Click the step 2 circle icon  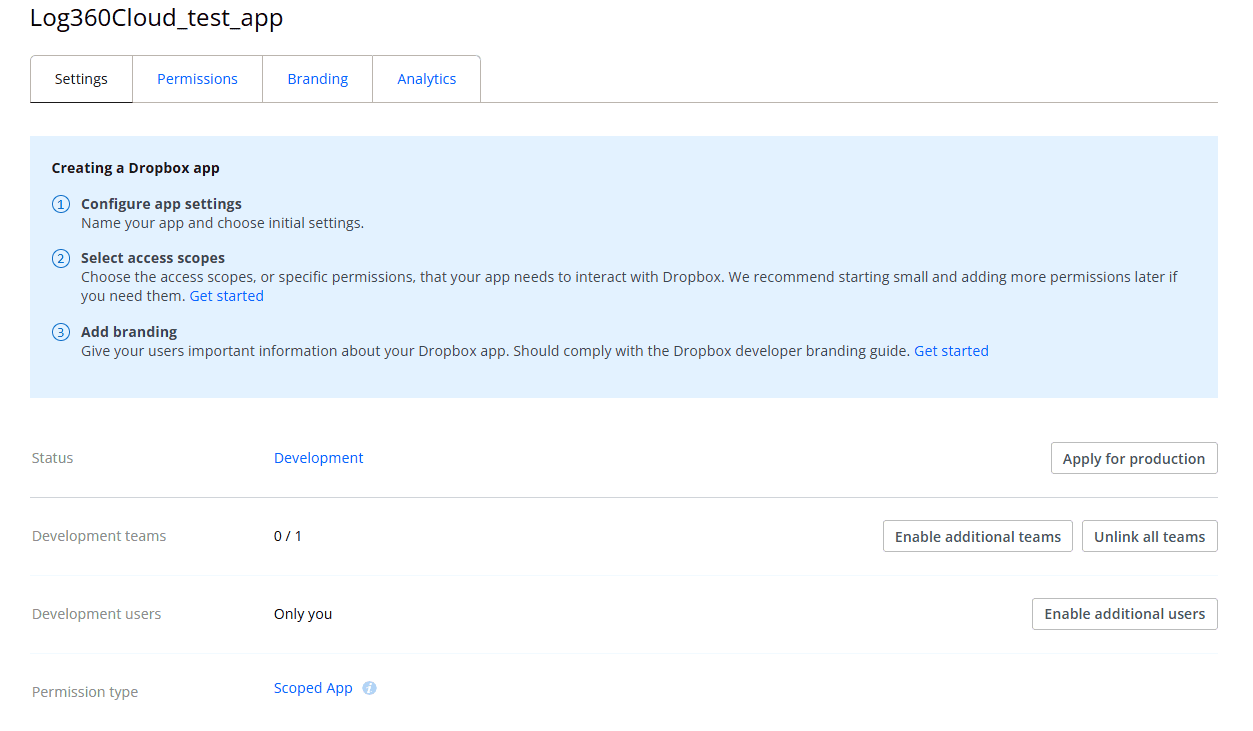tap(61, 259)
